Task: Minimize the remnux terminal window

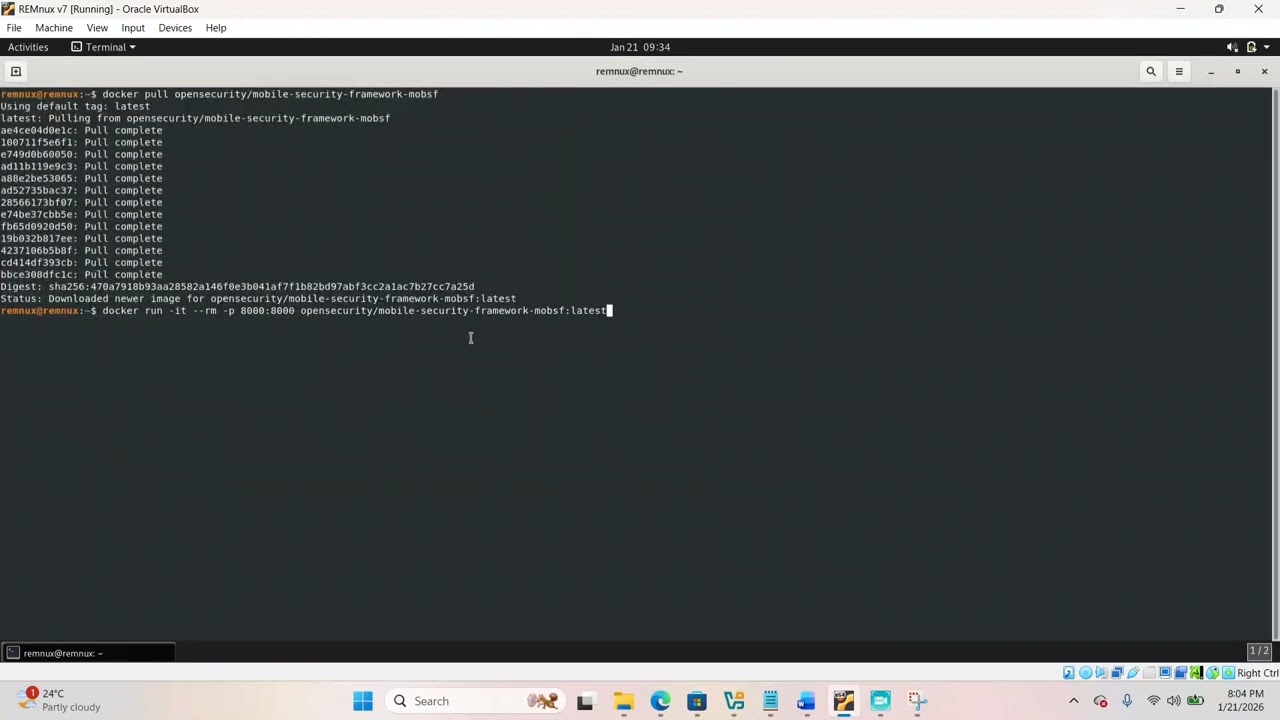Action: coord(1211,71)
